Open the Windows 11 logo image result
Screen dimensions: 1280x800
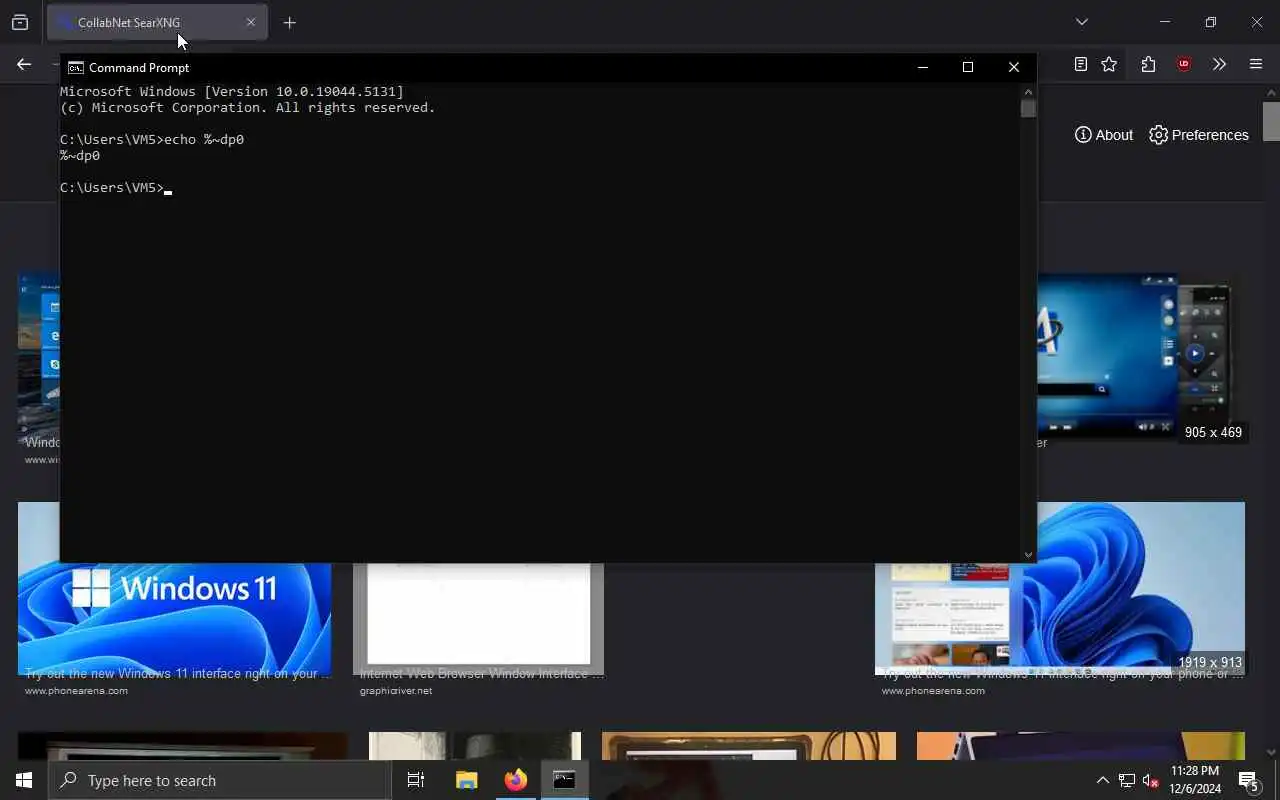pos(174,619)
